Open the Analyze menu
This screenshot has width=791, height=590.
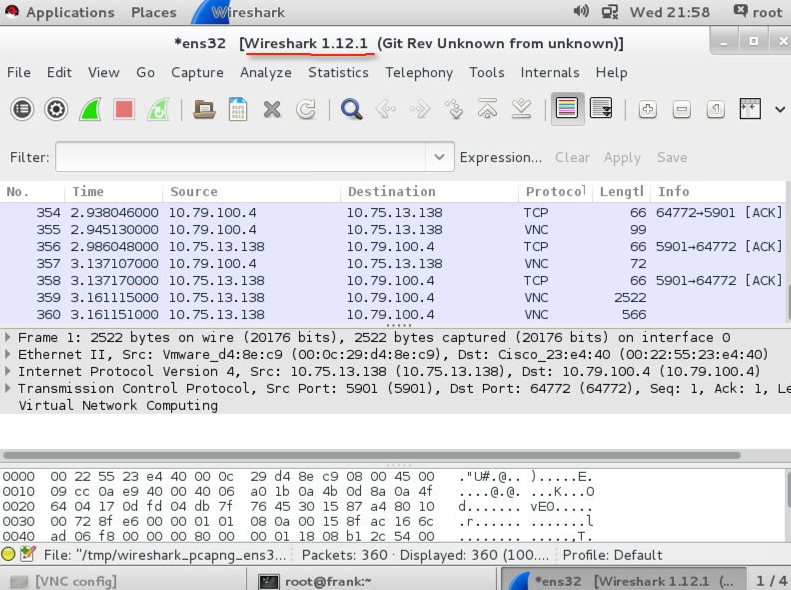click(265, 73)
